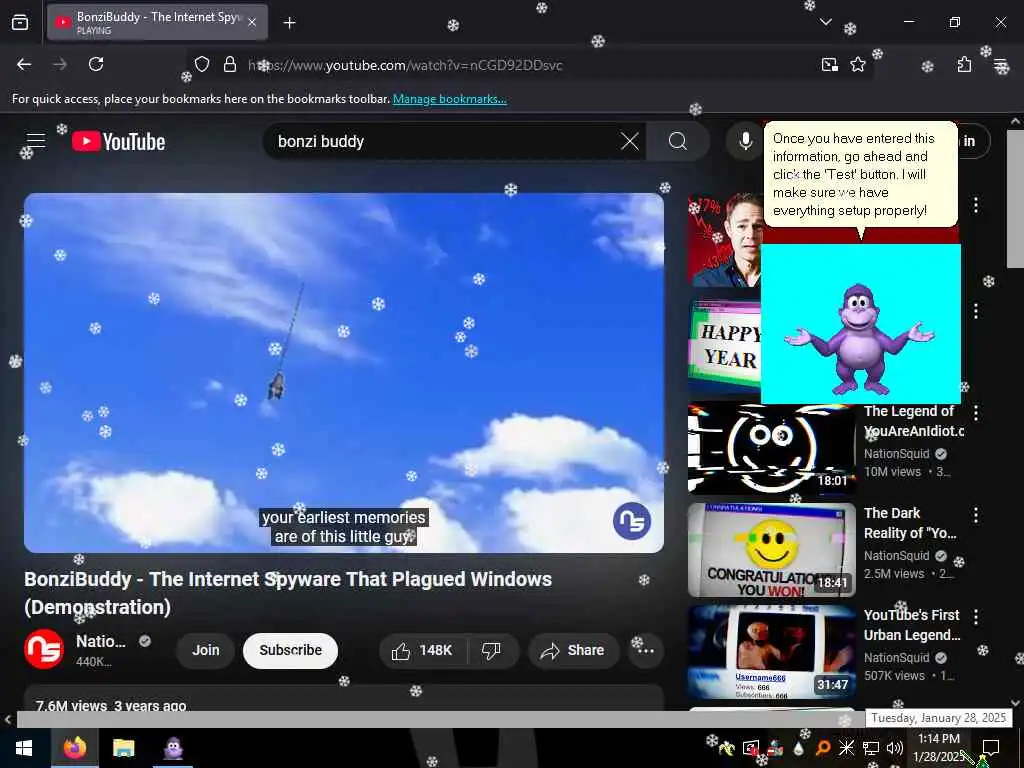Pause the playing sky video

[x=344, y=372]
